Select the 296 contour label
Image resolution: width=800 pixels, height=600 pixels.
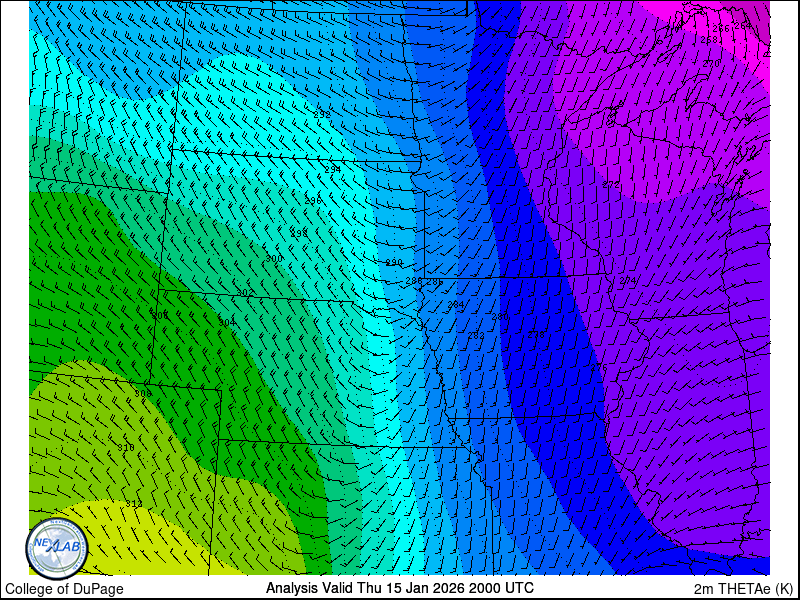[x=313, y=201]
